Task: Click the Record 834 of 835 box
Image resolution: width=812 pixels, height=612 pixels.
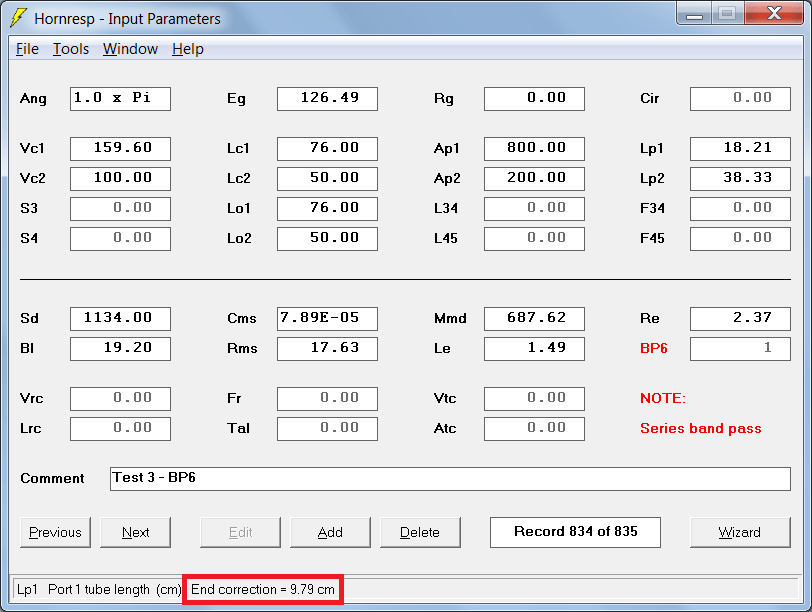Action: (575, 532)
